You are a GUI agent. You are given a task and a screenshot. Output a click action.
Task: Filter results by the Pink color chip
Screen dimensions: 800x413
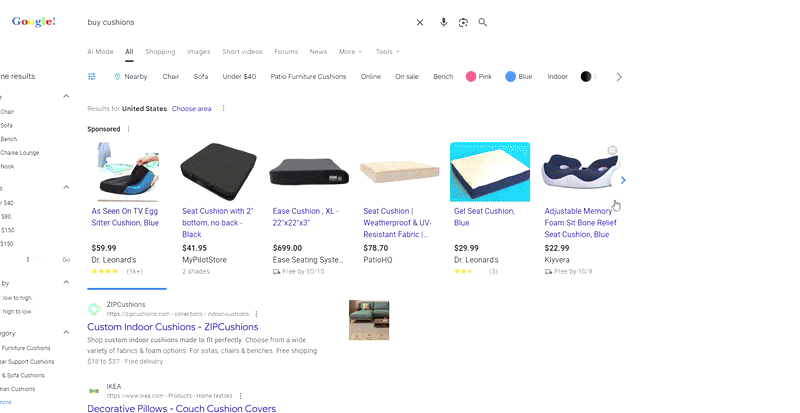(x=479, y=77)
